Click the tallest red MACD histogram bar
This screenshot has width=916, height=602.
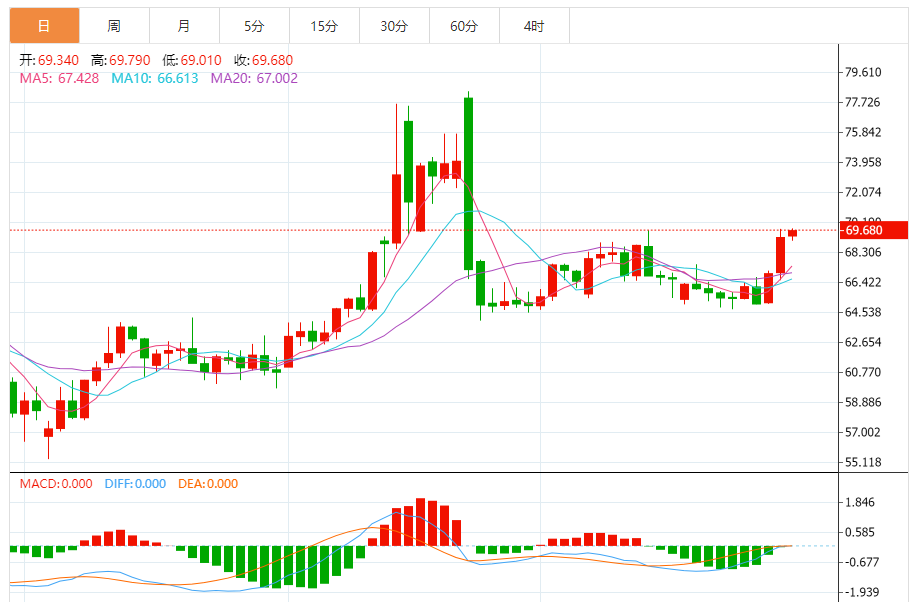click(421, 522)
